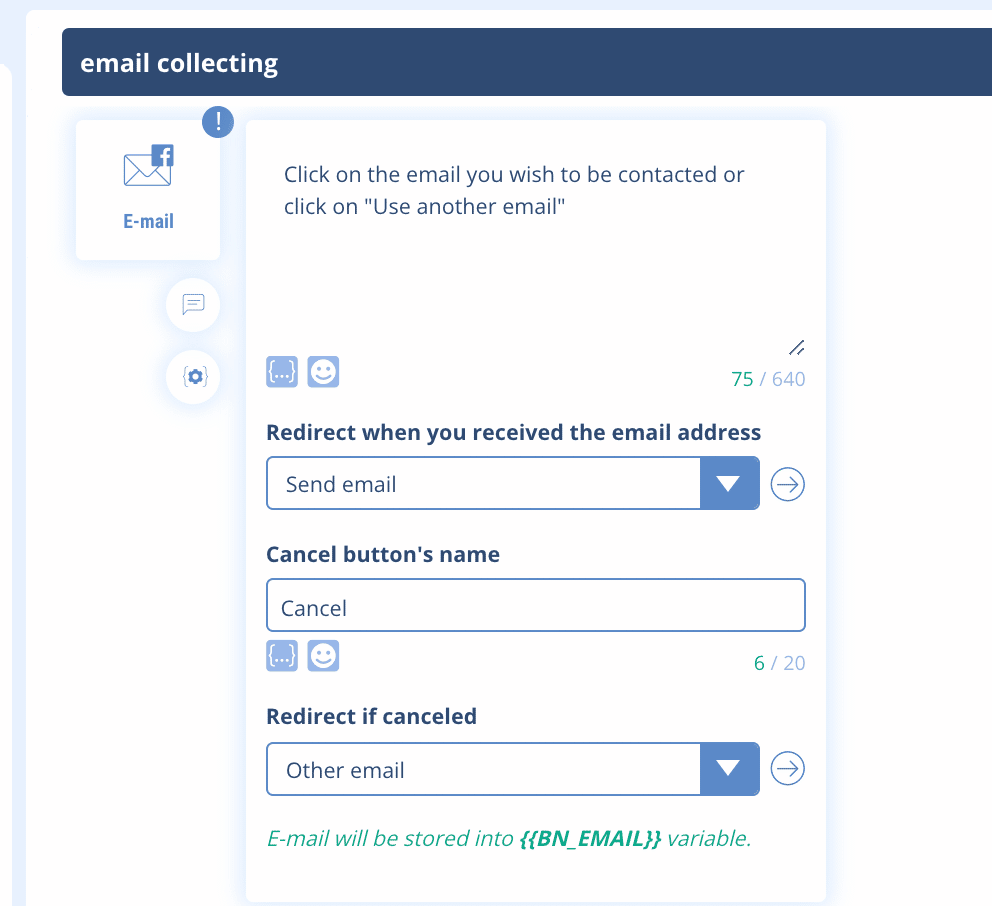Click the E-mail block label

(x=148, y=222)
